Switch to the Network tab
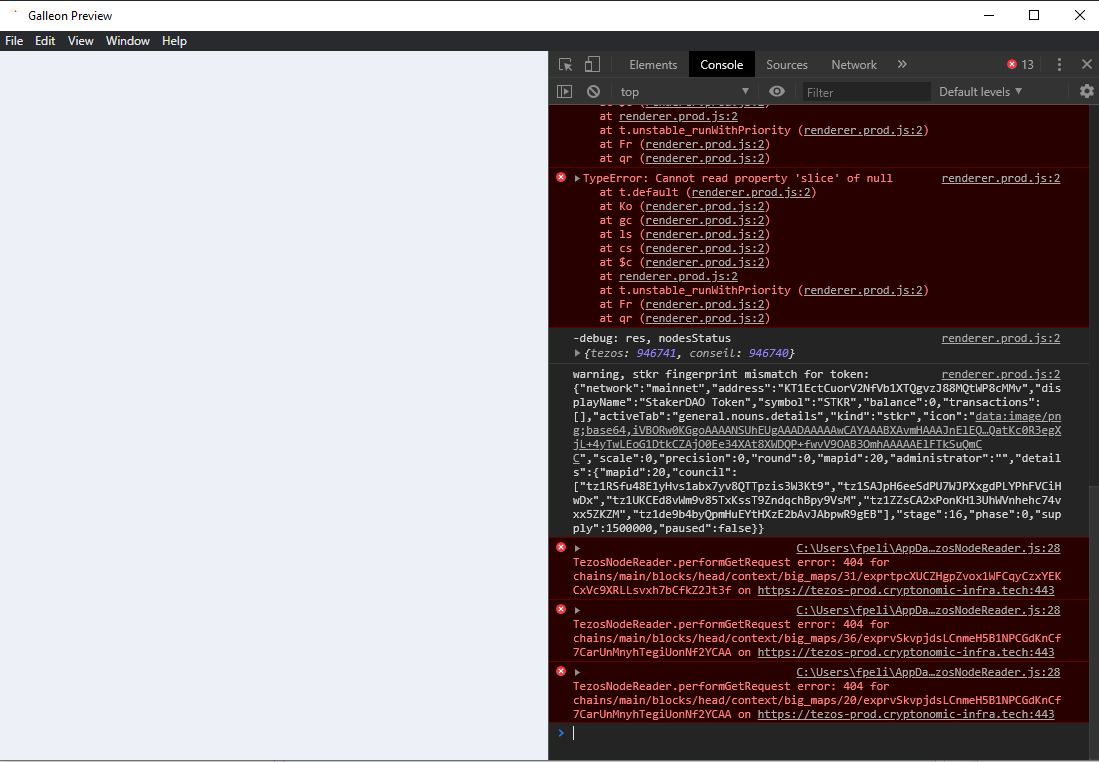The width and height of the screenshot is (1099, 762). [854, 64]
